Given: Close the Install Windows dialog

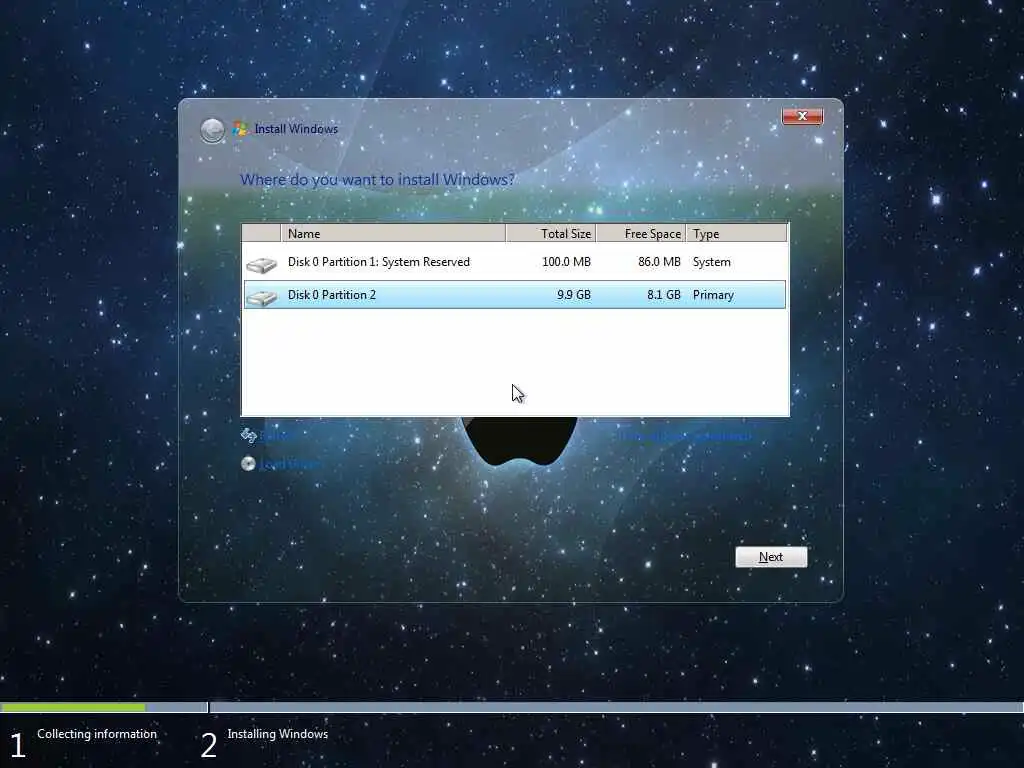Looking at the screenshot, I should point(802,116).
